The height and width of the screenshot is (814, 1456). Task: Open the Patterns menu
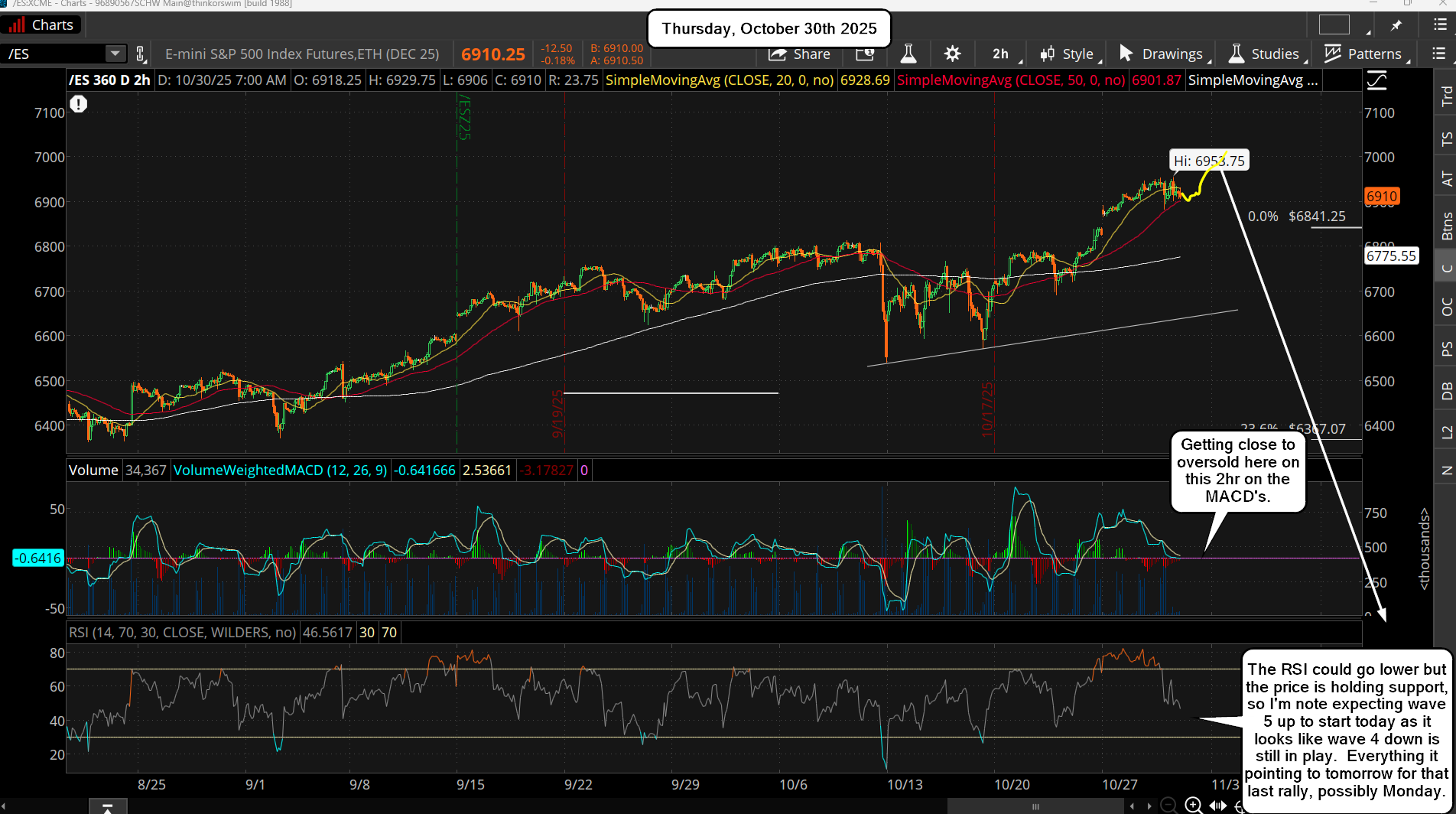1363,54
